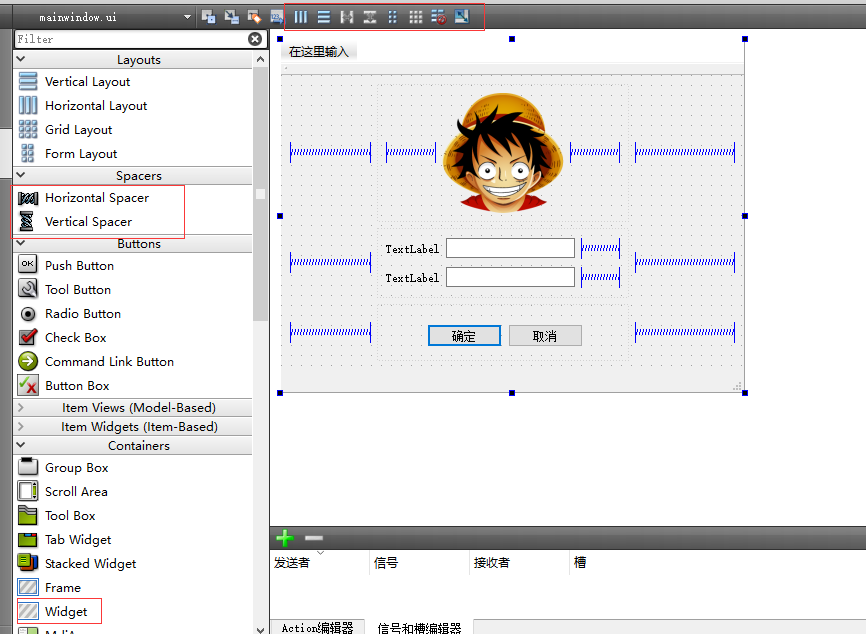Clear the widget Filter field
This screenshot has width=866, height=634.
(x=255, y=39)
